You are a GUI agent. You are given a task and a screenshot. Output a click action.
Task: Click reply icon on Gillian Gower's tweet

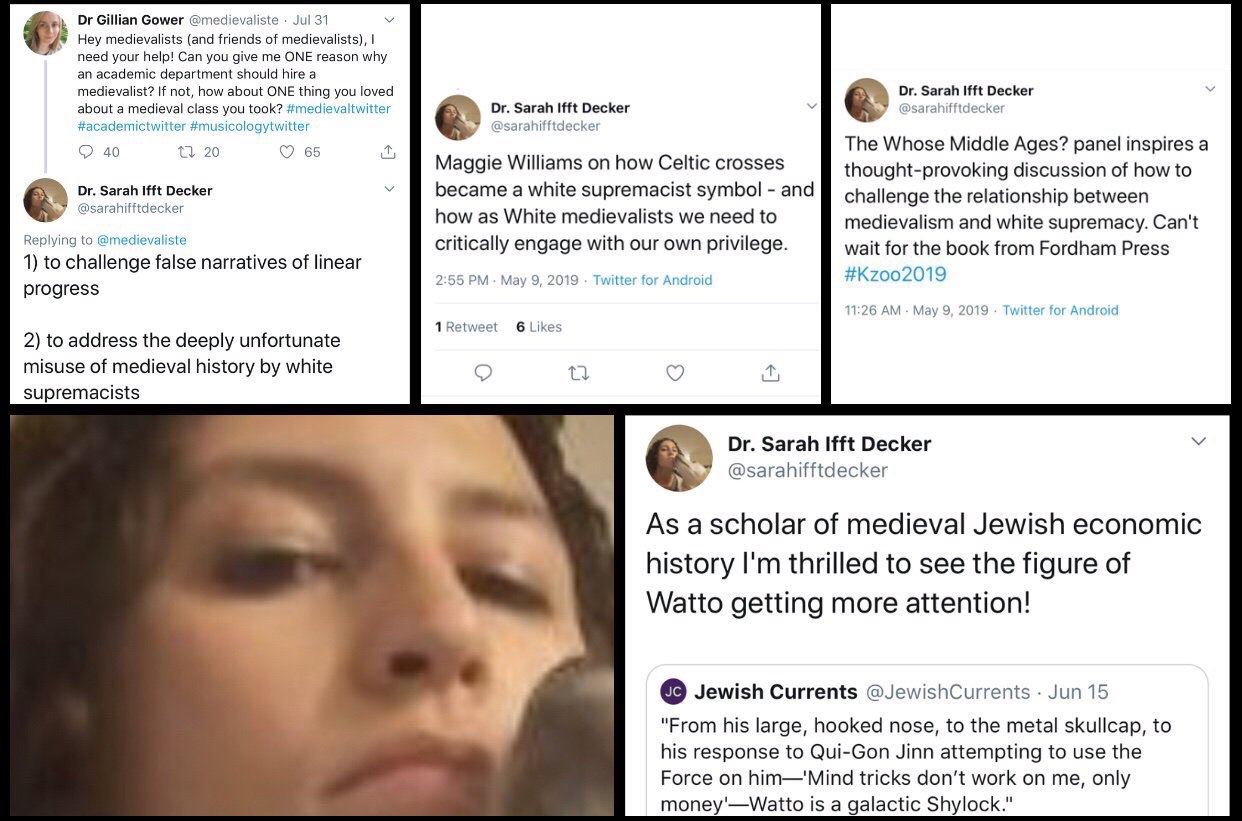coord(86,152)
